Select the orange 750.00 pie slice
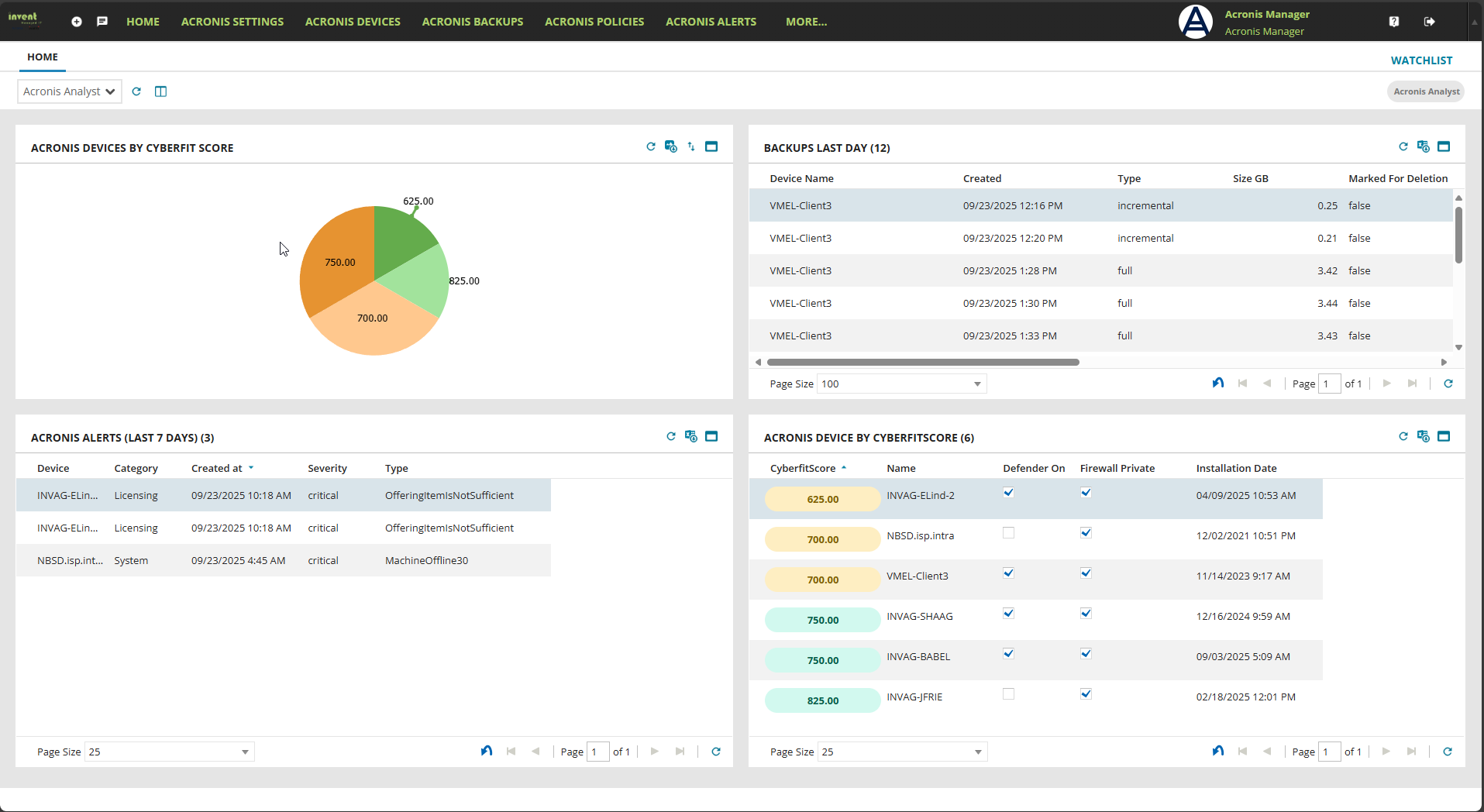Image resolution: width=1484 pixels, height=812 pixels. [337, 256]
